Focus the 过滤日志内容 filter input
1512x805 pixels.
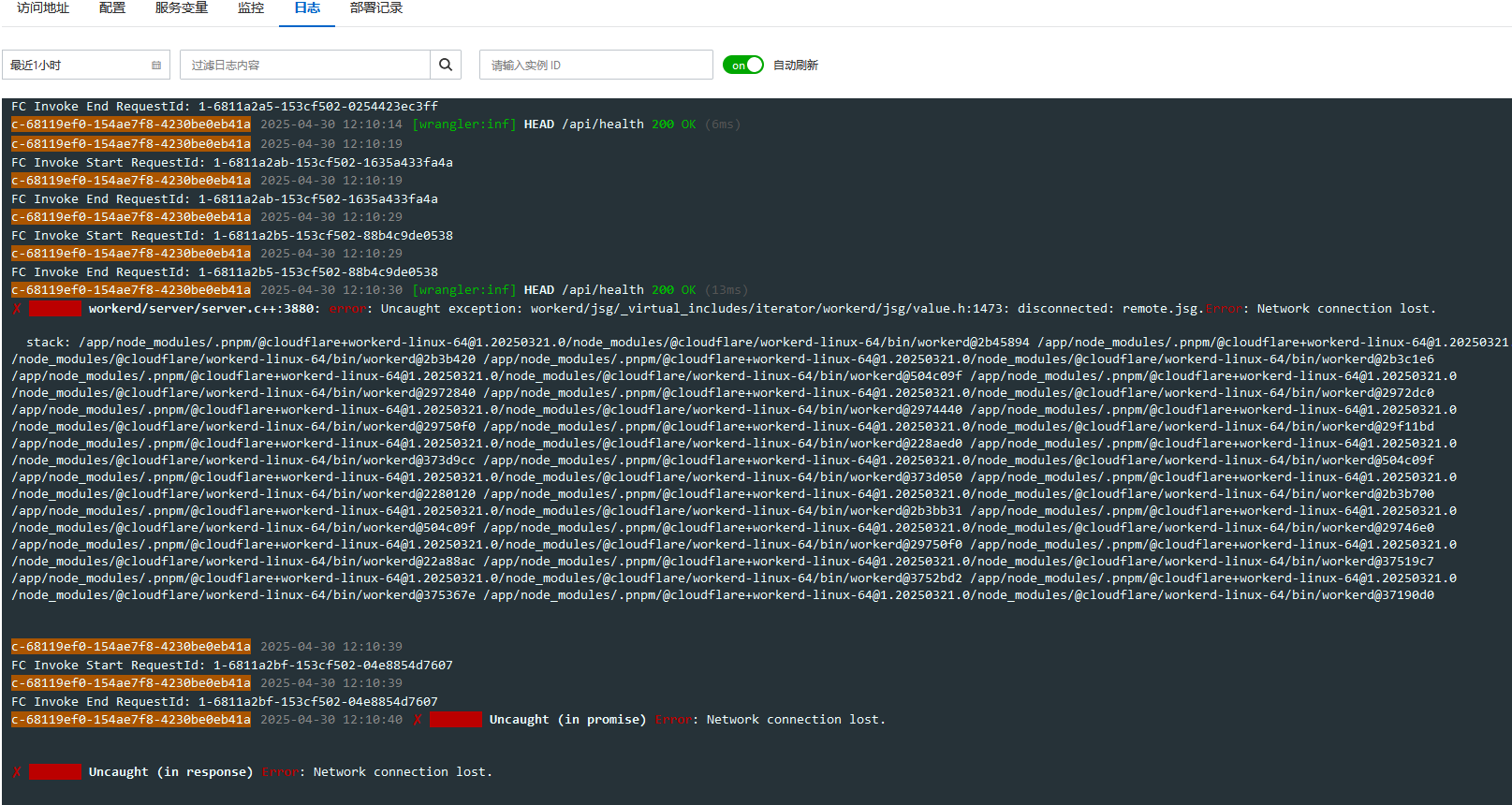[305, 65]
